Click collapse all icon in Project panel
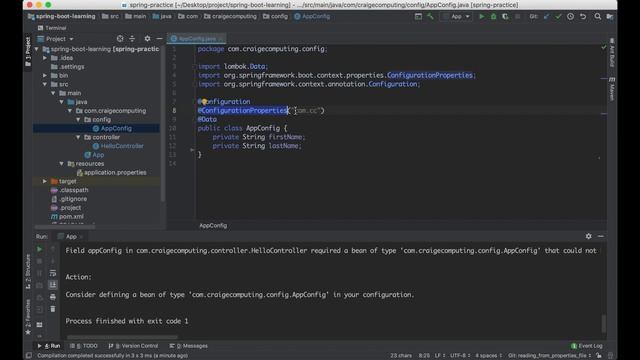This screenshot has height=360, width=640. click(x=132, y=39)
